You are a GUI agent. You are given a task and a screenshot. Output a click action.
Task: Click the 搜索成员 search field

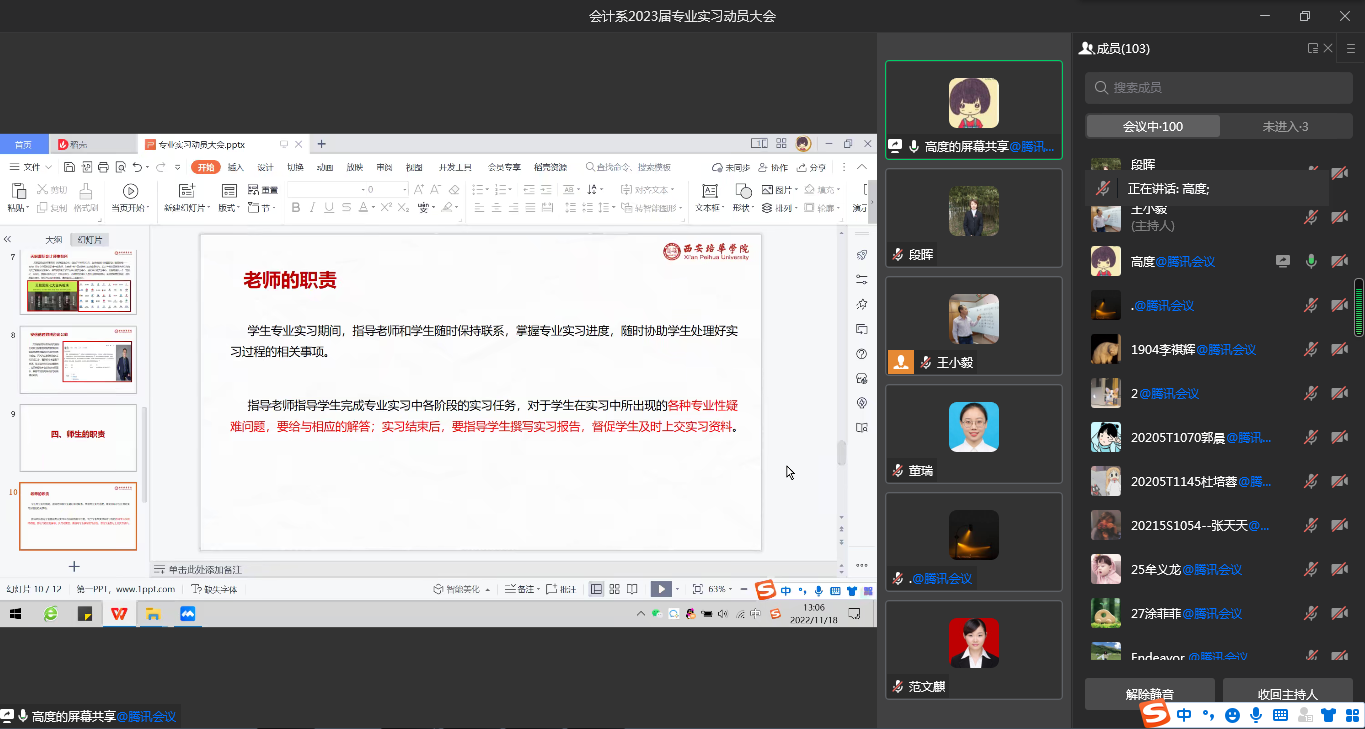(1218, 88)
